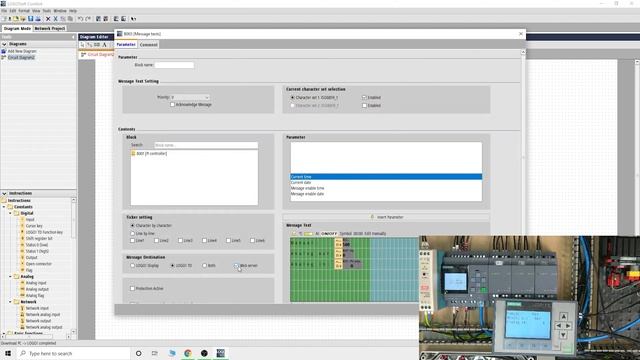
Task: Click the text tool 'A' icon in Diagram Editor
Action: tap(104, 45)
